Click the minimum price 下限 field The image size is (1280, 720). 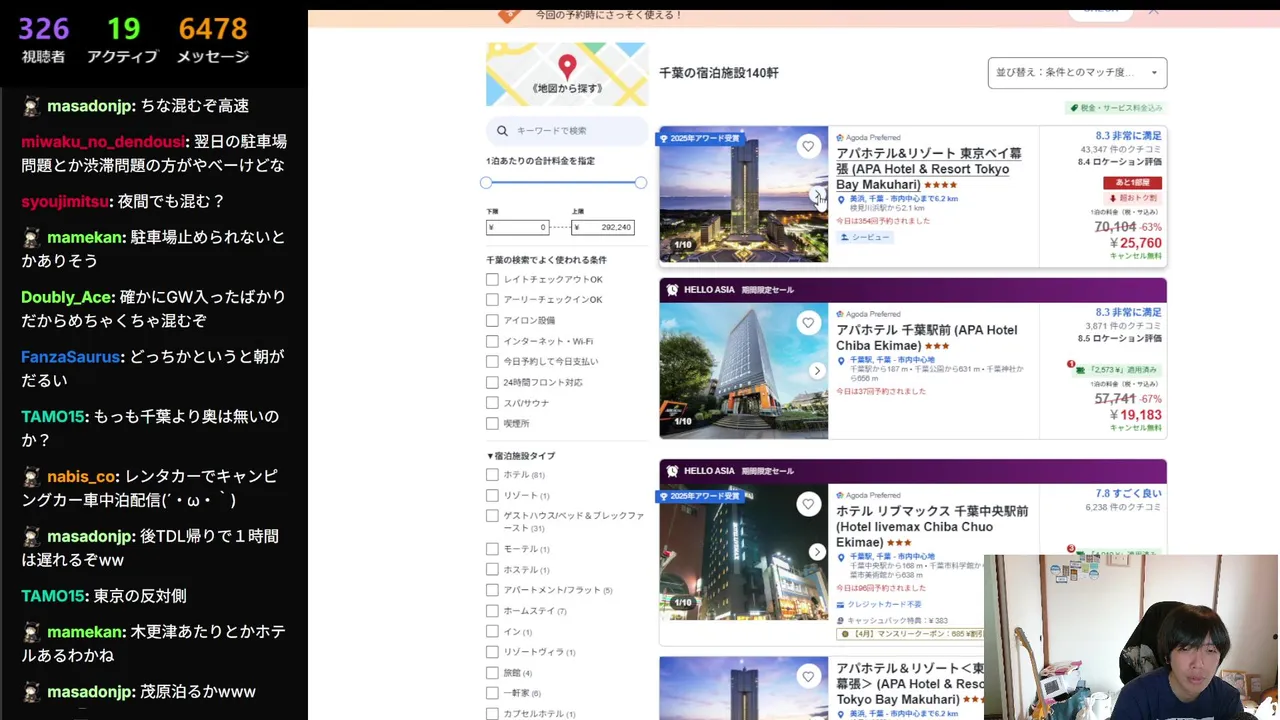point(517,227)
